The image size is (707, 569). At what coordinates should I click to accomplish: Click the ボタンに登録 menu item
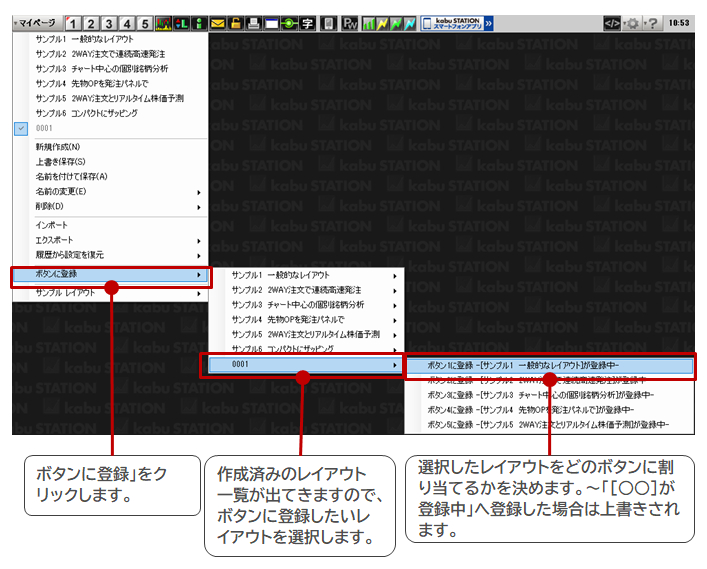point(111,275)
